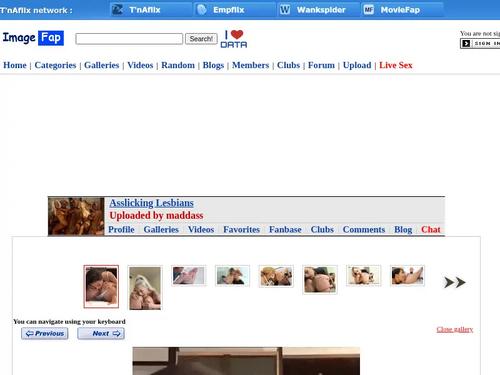Screen dimensions: 500x375
Task: Open the T'nAflix network icon link
Action: click(117, 10)
